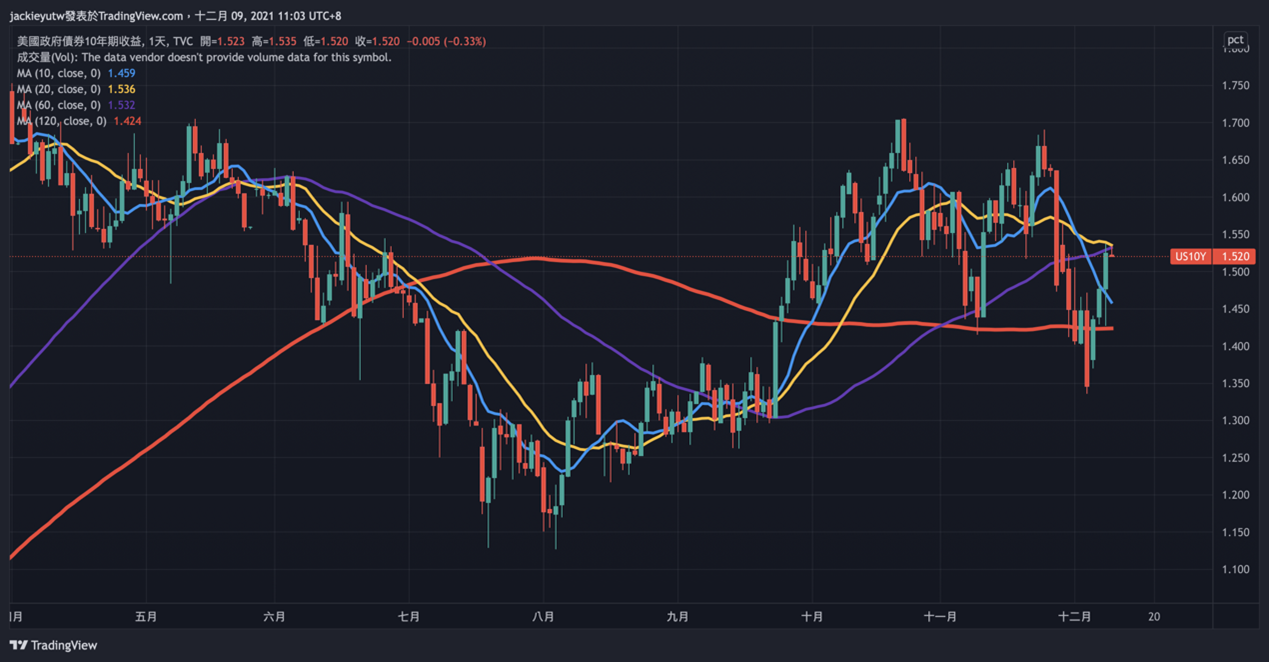The image size is (1269, 662).
Task: Click the 20 date label on time axis
Action: (x=1154, y=617)
